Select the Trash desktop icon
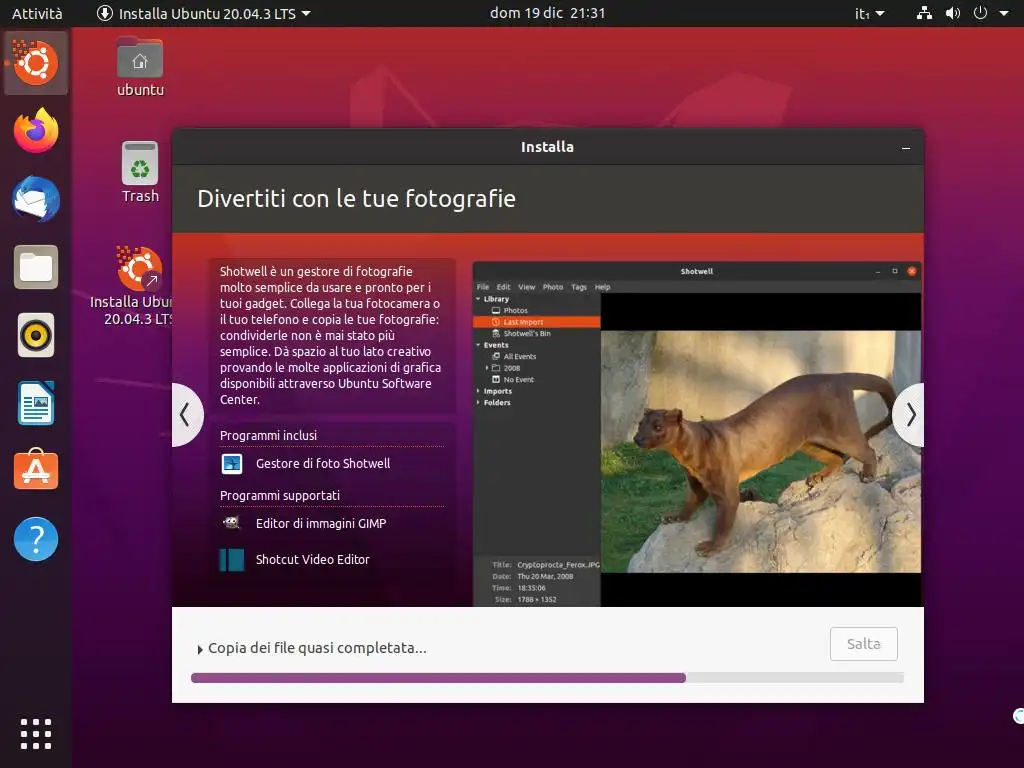Screen dimensions: 1024x768 140,172
